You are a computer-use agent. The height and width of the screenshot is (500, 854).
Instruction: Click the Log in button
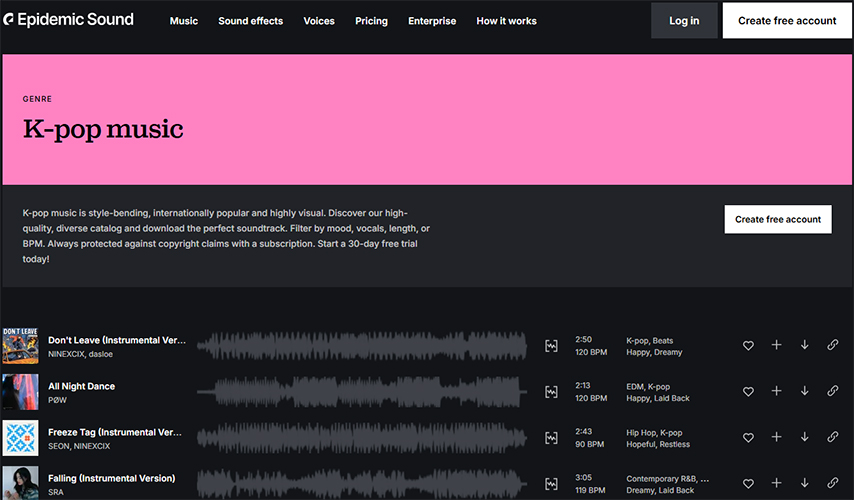(x=684, y=21)
